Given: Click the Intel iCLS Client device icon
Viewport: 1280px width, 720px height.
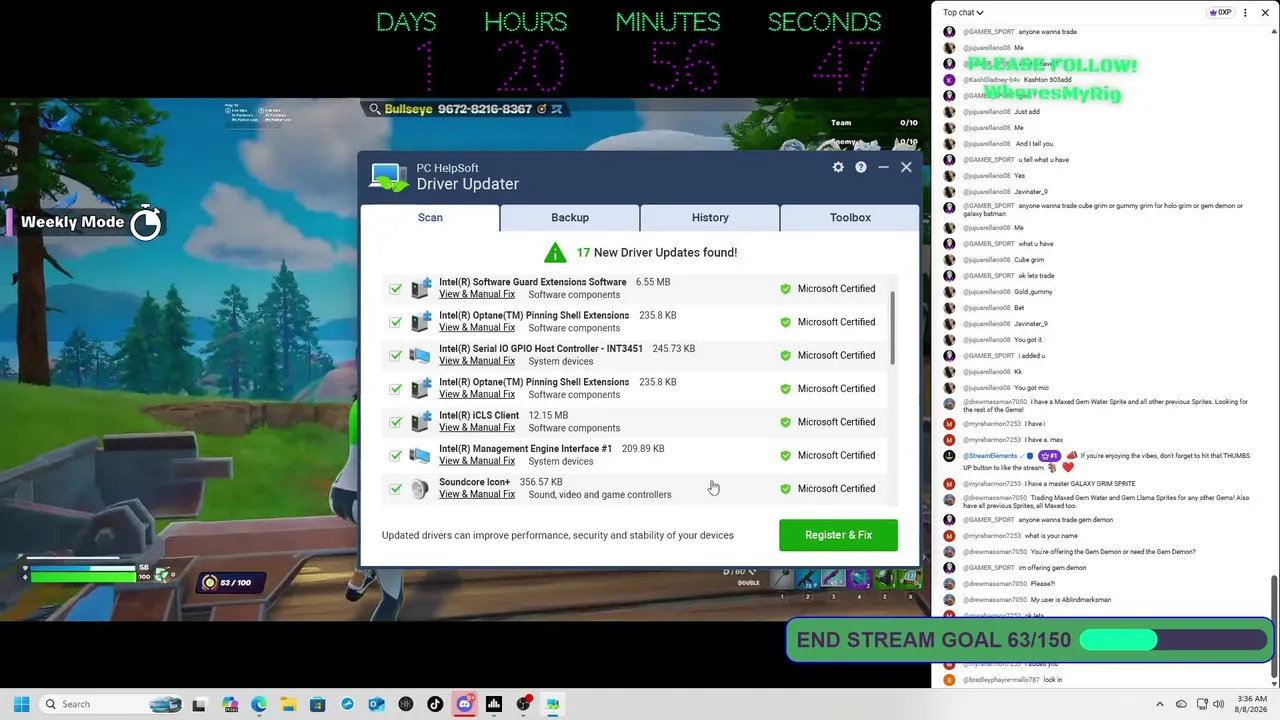Looking at the screenshot, I should click(x=420, y=422).
